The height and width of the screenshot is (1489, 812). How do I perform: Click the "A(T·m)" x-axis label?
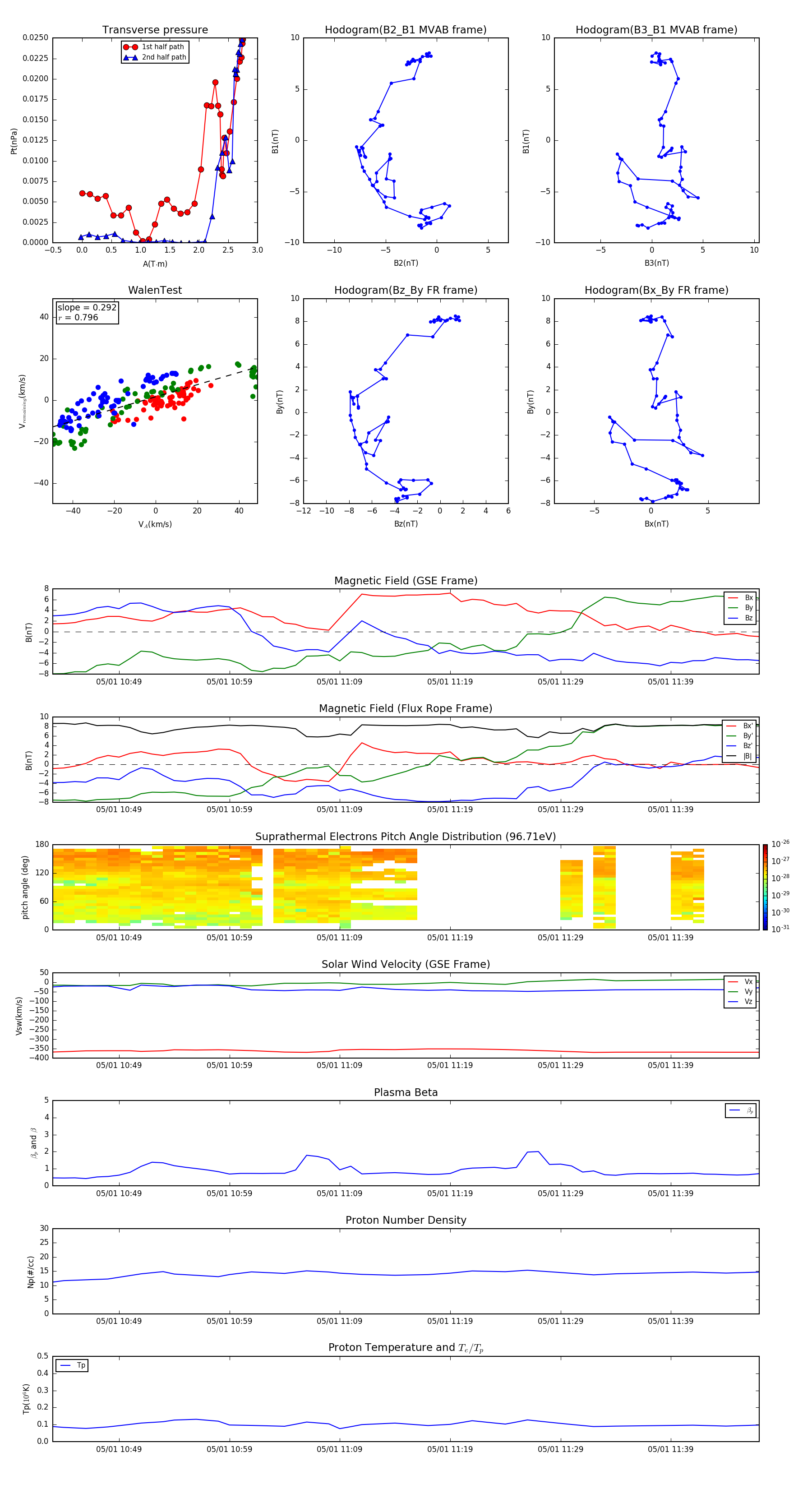[155, 264]
